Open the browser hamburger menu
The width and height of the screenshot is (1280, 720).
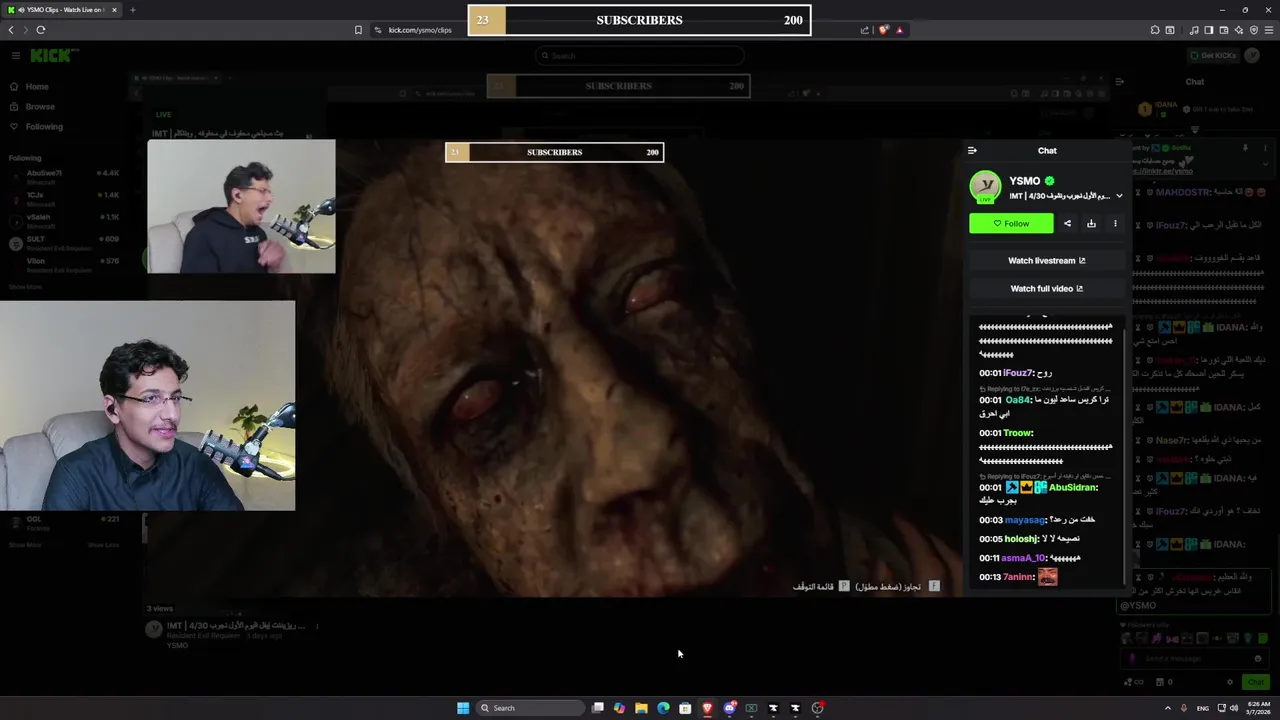click(x=1269, y=30)
